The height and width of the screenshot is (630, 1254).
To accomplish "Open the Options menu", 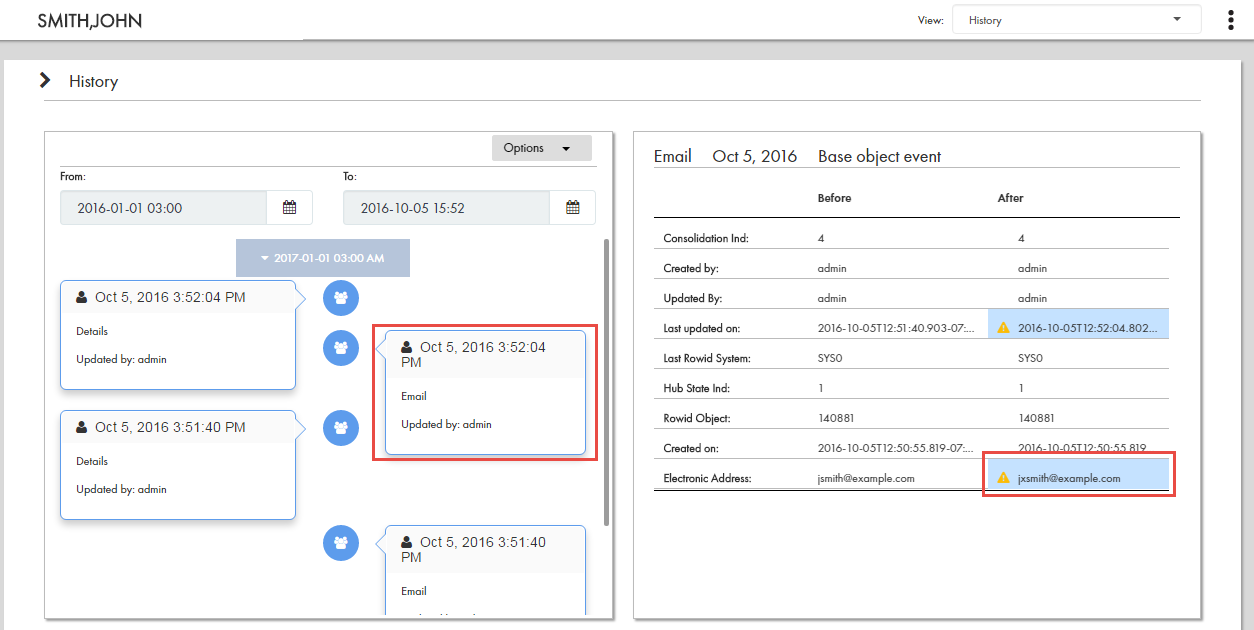I will [541, 147].
